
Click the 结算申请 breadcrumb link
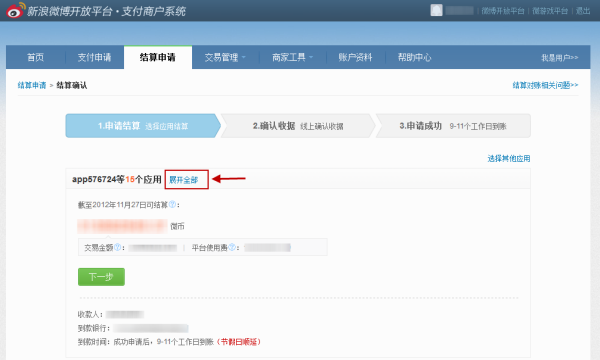click(x=32, y=85)
